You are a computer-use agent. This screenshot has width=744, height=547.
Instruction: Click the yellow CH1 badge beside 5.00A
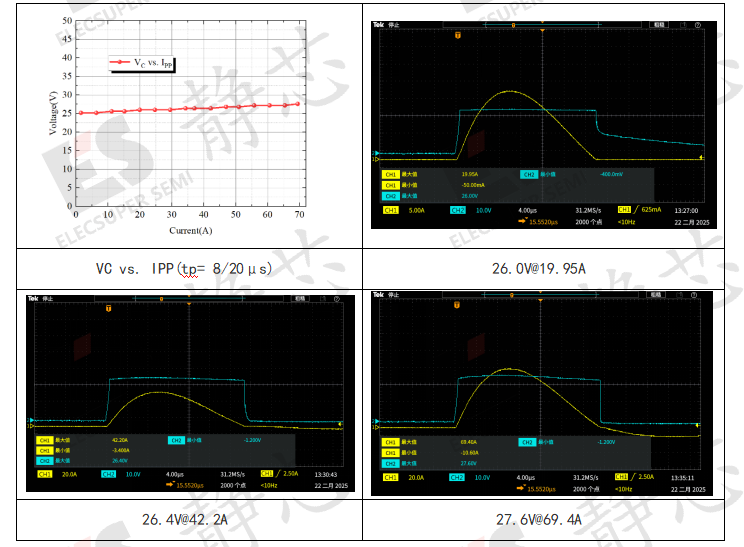[x=391, y=210]
